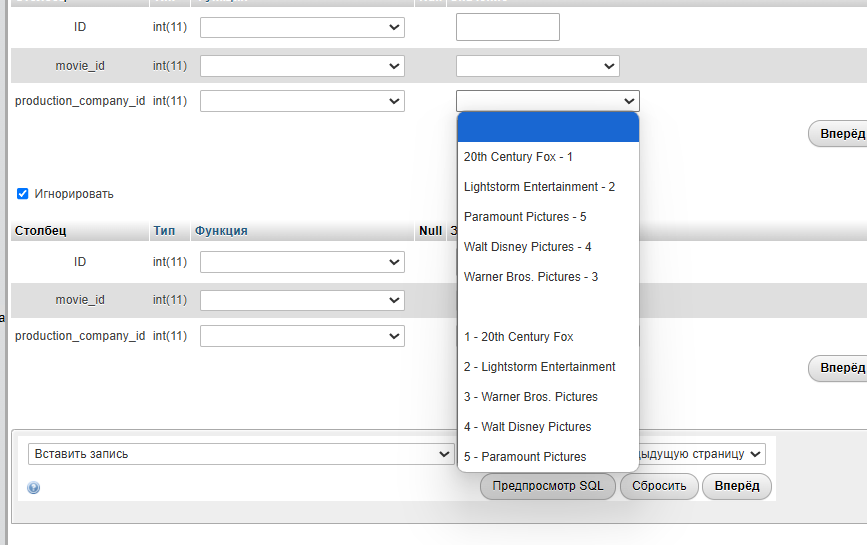
Task: Choose option 5 - Paramount Pictures
Action: 549,457
